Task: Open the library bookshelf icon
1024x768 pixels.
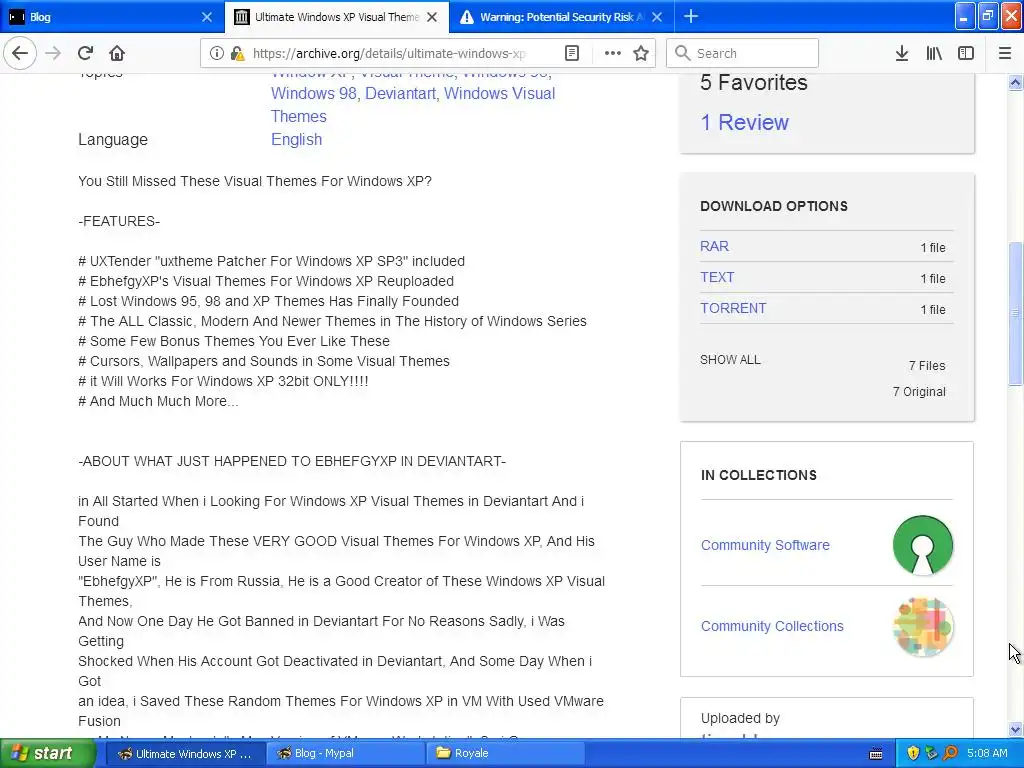Action: tap(934, 53)
